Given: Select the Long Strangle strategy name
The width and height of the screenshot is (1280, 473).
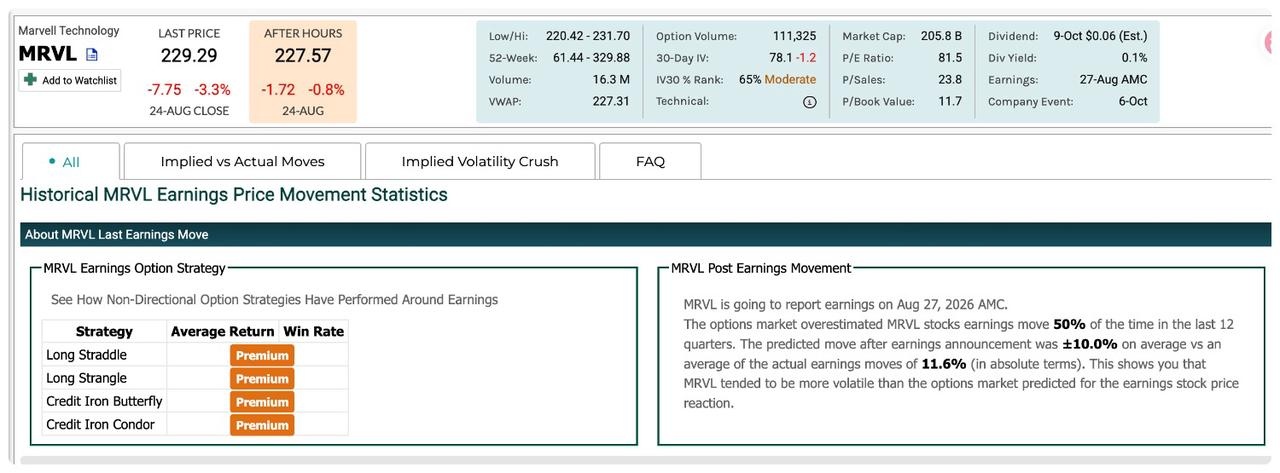Looking at the screenshot, I should pos(87,378).
